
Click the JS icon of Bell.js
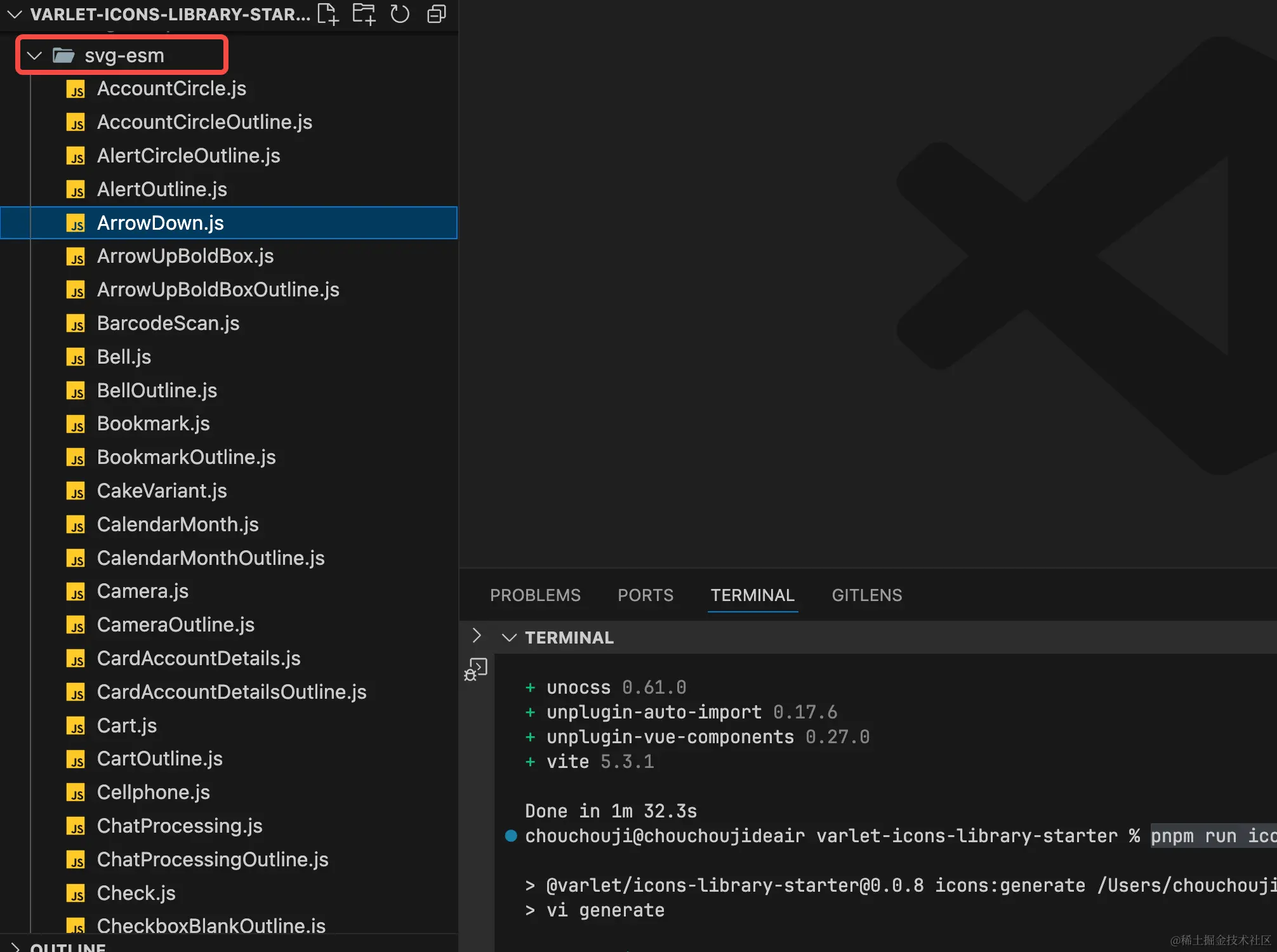pos(76,357)
